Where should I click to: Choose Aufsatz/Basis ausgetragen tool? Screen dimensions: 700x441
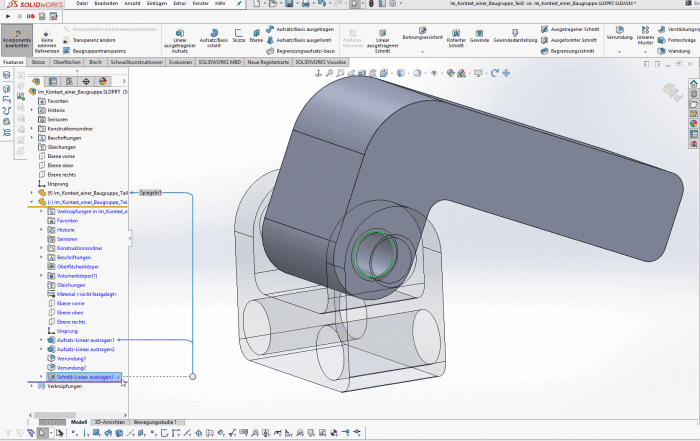coord(300,29)
